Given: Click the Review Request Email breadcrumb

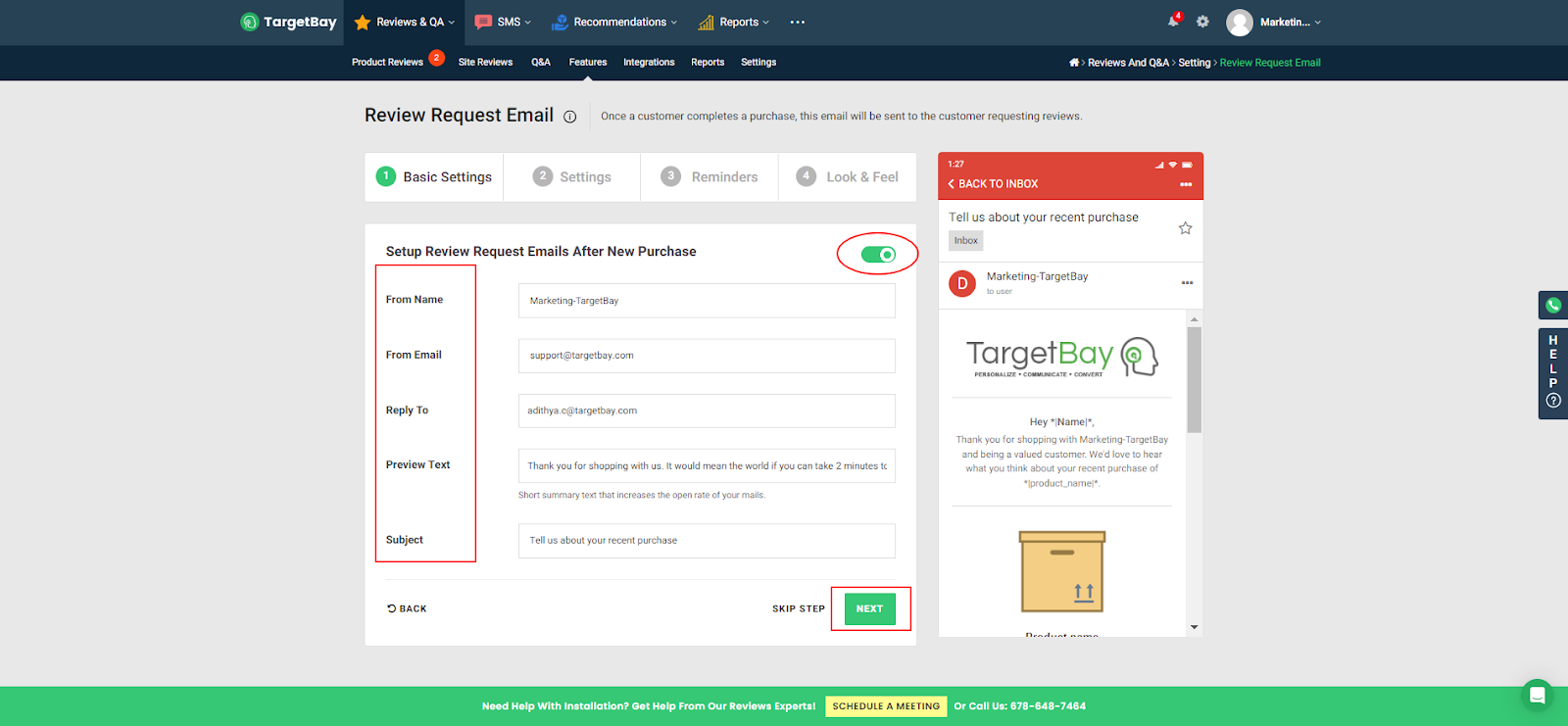Looking at the screenshot, I should point(1270,62).
